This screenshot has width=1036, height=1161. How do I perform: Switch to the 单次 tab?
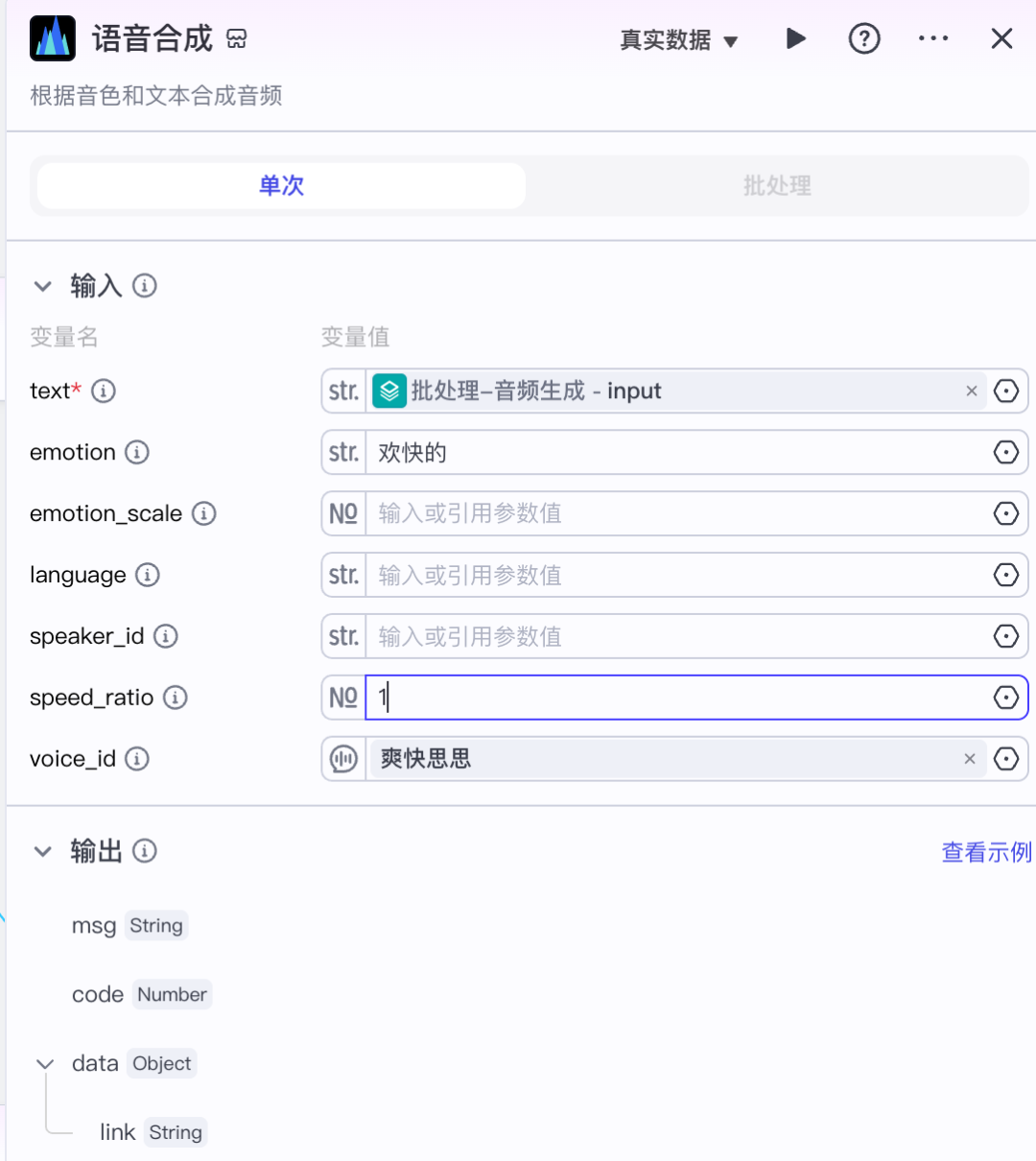tap(281, 185)
